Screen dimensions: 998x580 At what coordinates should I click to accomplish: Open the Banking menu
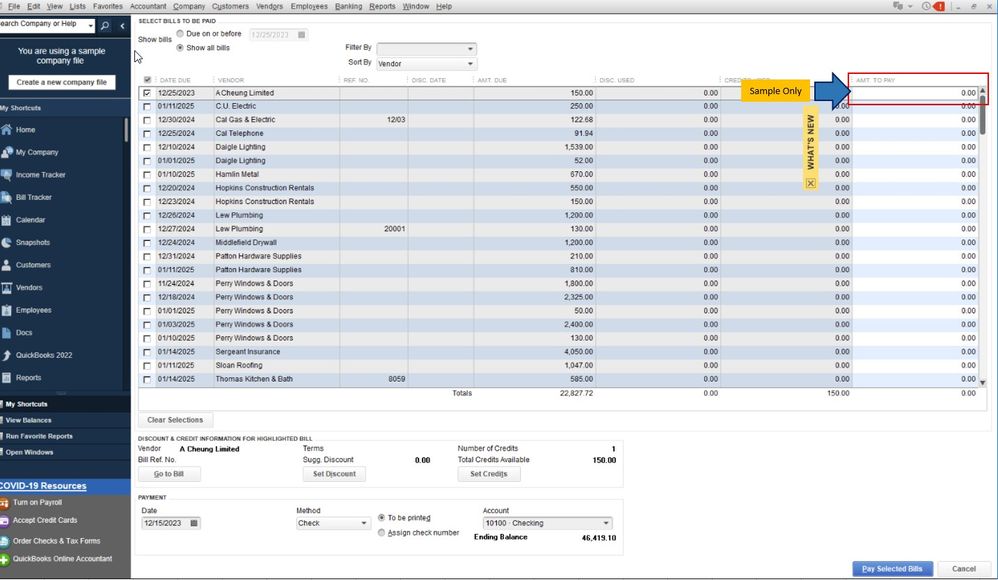(x=348, y=6)
